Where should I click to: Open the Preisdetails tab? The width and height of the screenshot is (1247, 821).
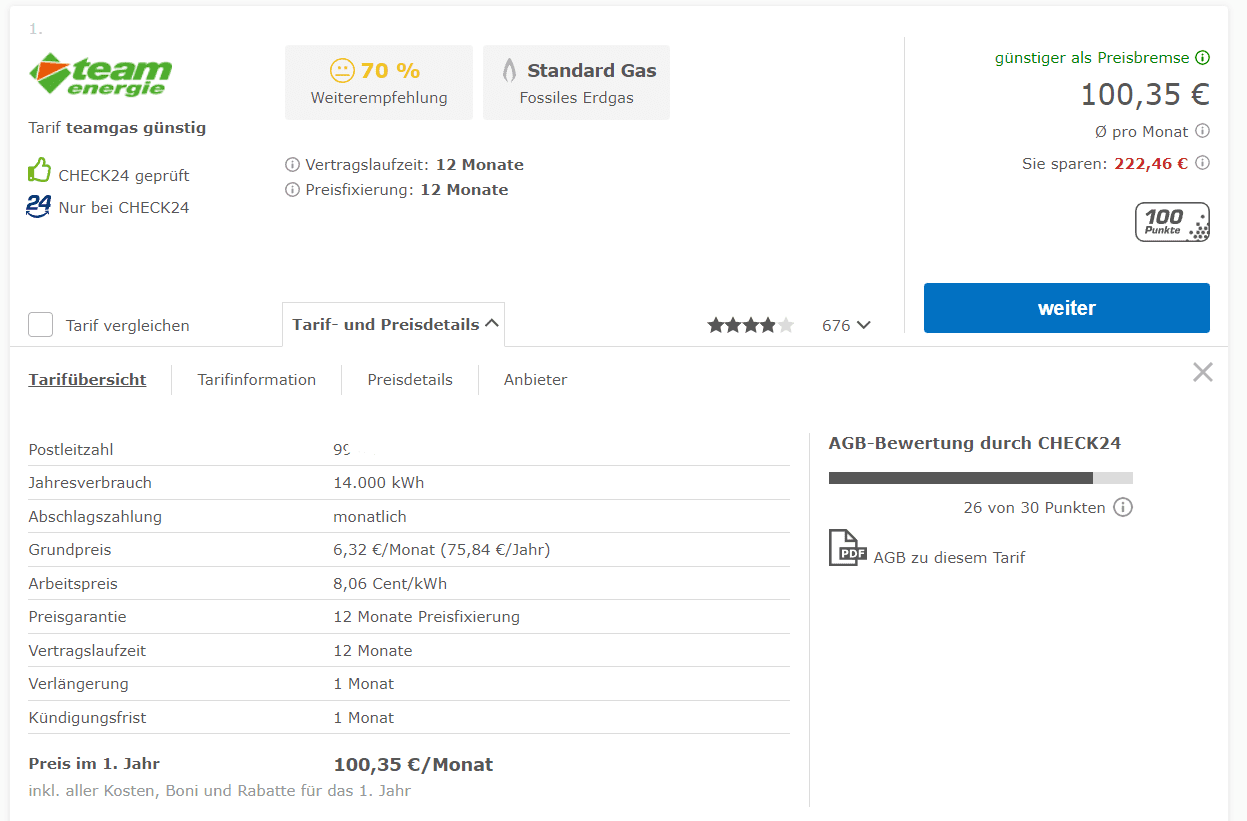(410, 379)
